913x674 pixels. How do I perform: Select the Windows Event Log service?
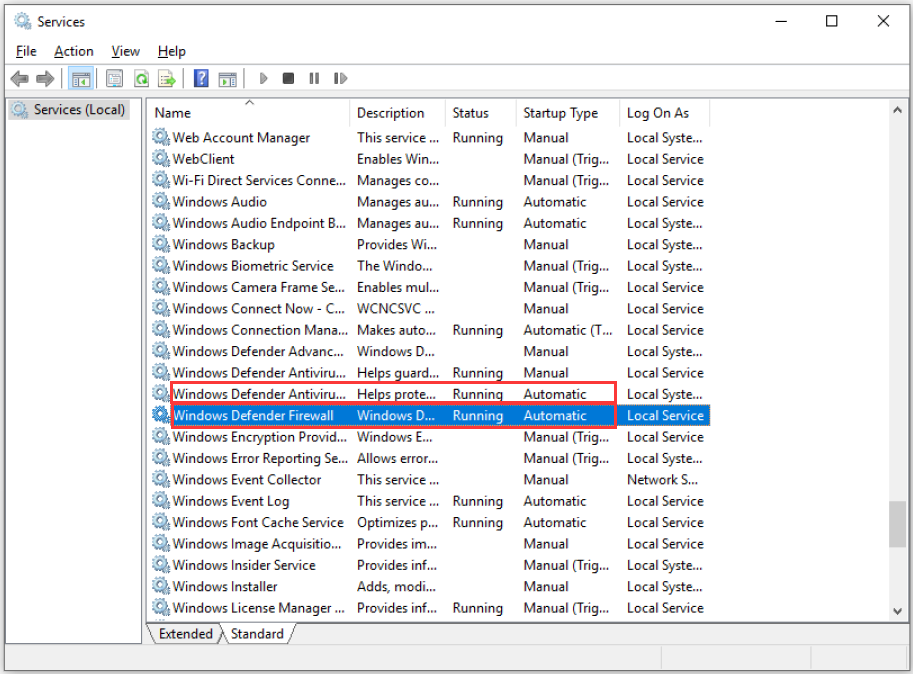430,501
